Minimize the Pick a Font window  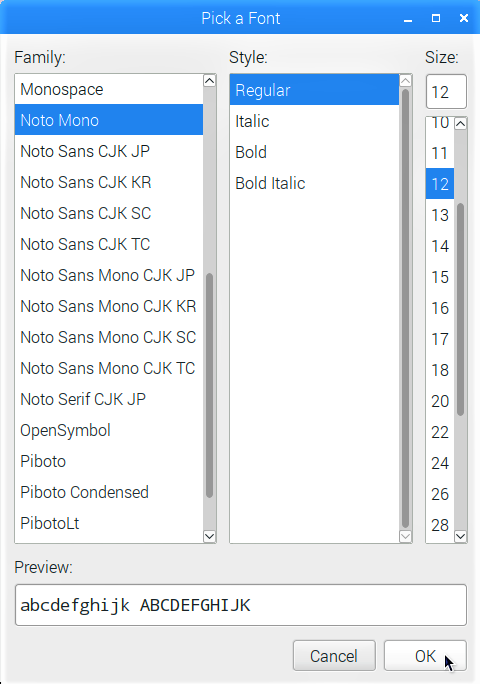click(x=408, y=19)
